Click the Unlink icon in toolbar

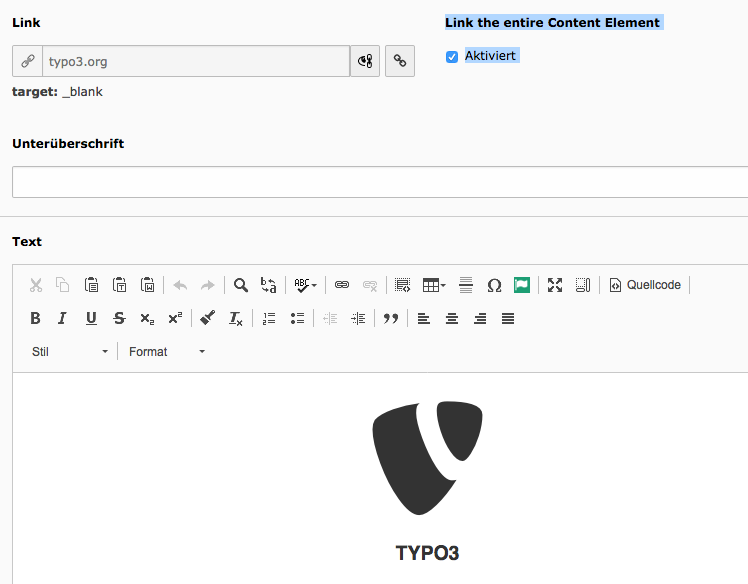point(370,285)
